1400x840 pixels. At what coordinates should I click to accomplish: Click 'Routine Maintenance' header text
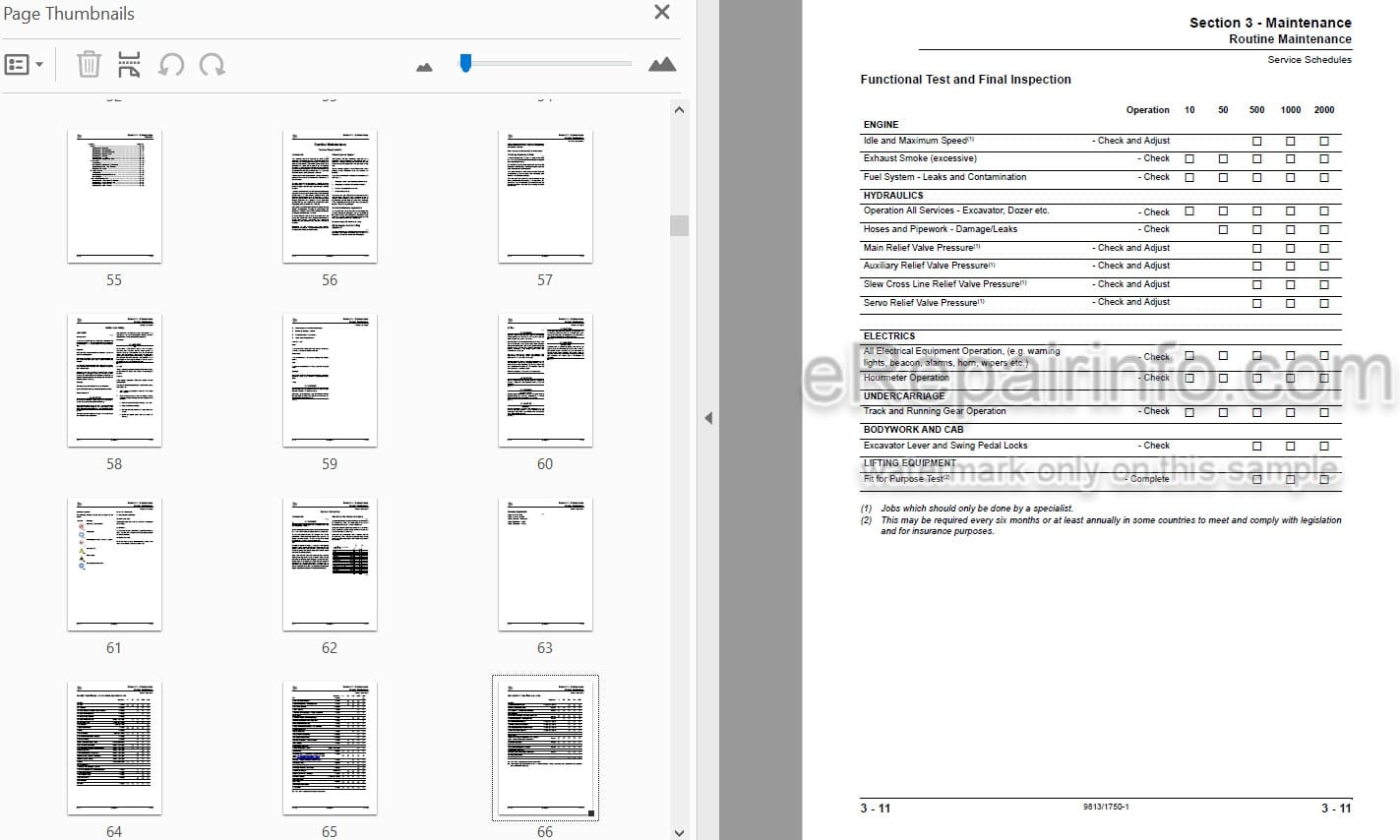coord(1290,39)
